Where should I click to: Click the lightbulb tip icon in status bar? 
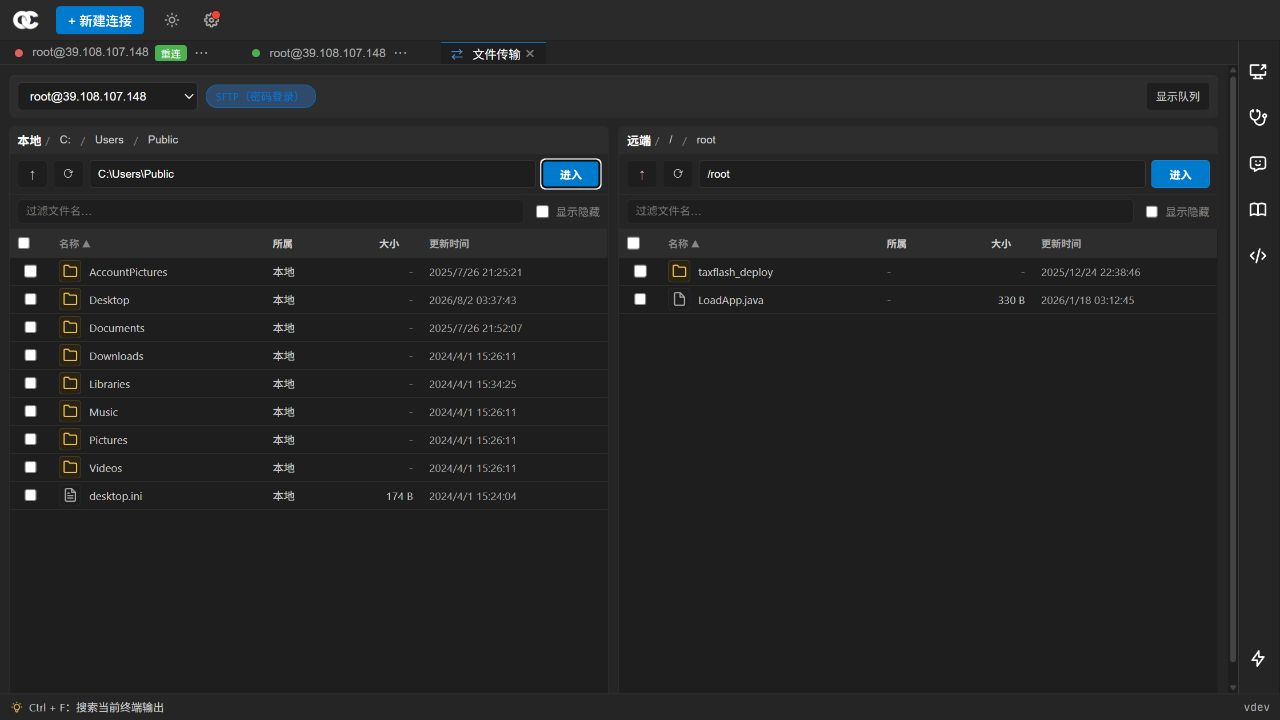click(17, 707)
